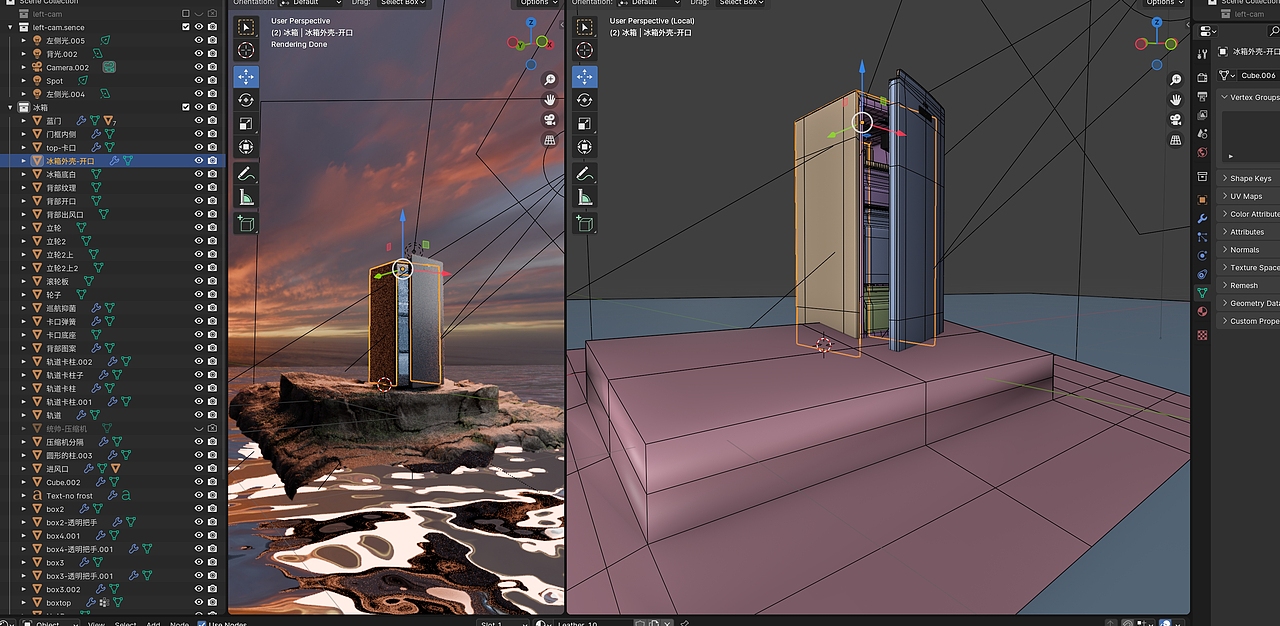The image size is (1280, 626).
Task: Toggle camera view icon in right viewport
Action: point(1176,120)
